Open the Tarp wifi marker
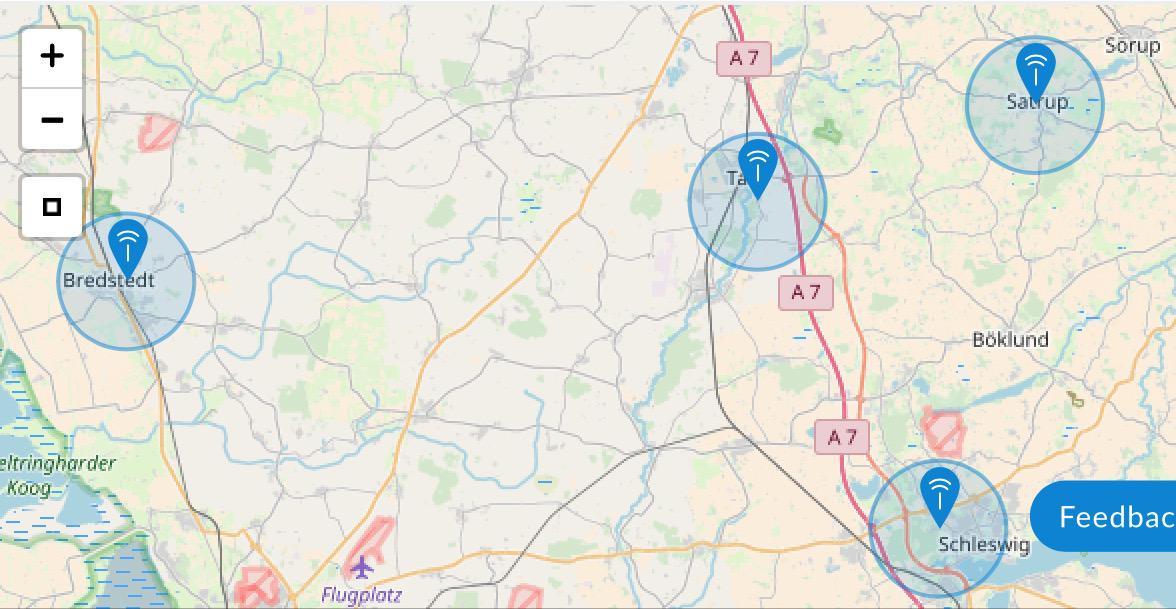 pyautogui.click(x=758, y=169)
